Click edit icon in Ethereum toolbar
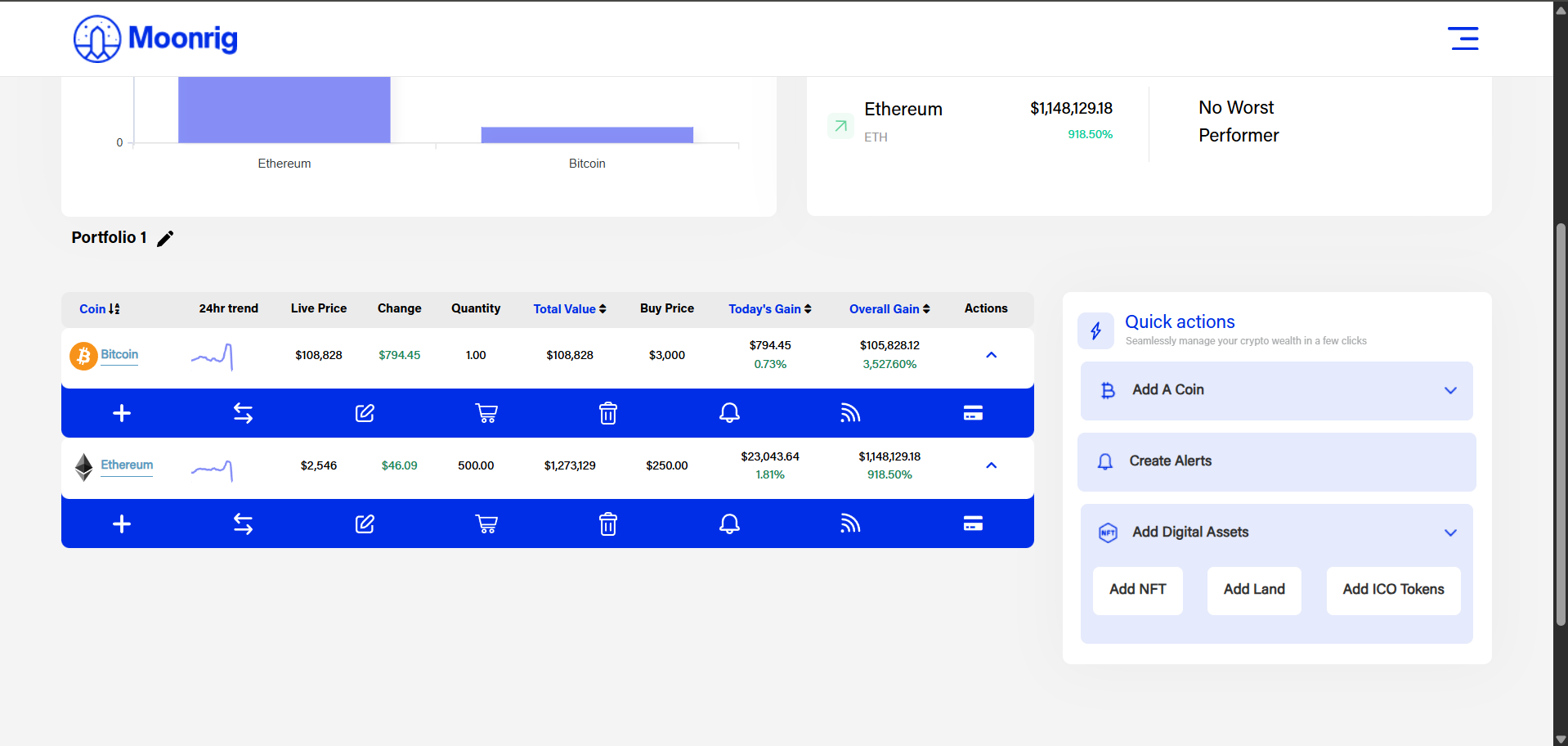This screenshot has height=746, width=1568. (x=365, y=524)
